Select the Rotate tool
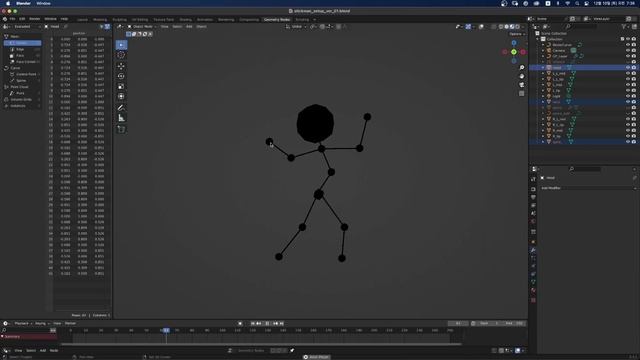The width and height of the screenshot is (640, 360). point(121,76)
